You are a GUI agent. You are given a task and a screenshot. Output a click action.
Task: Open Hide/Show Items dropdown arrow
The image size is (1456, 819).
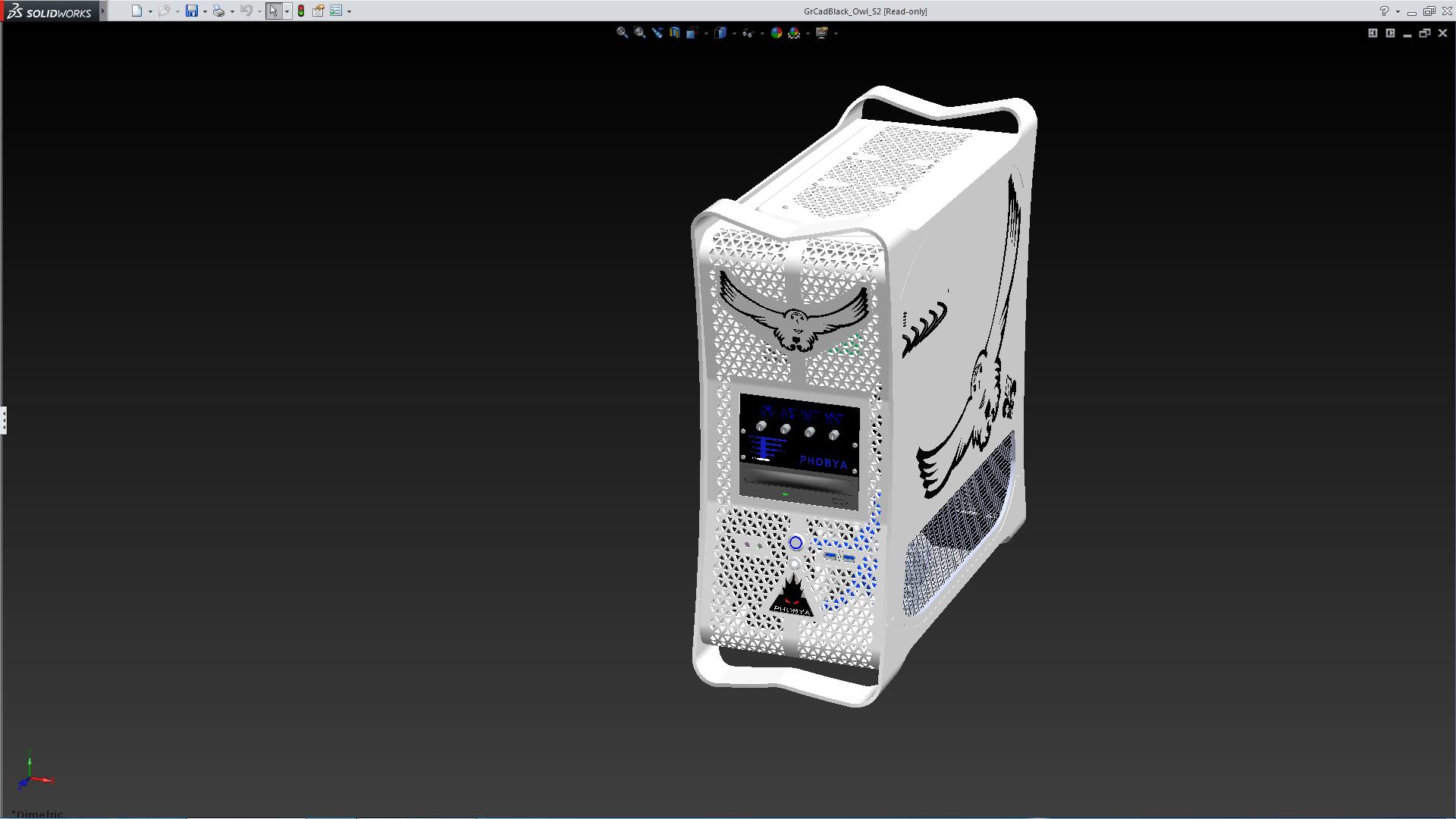pyautogui.click(x=762, y=33)
